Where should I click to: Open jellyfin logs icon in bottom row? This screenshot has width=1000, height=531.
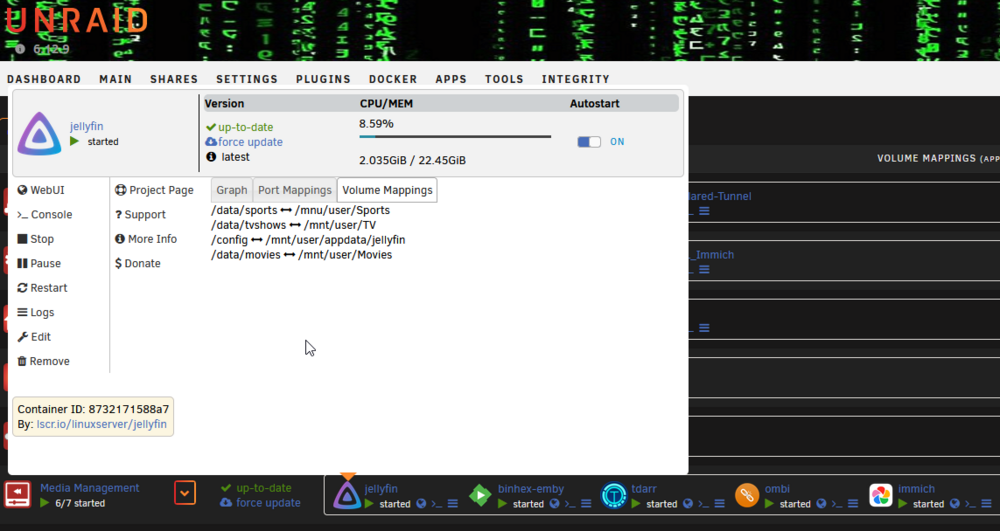point(453,504)
